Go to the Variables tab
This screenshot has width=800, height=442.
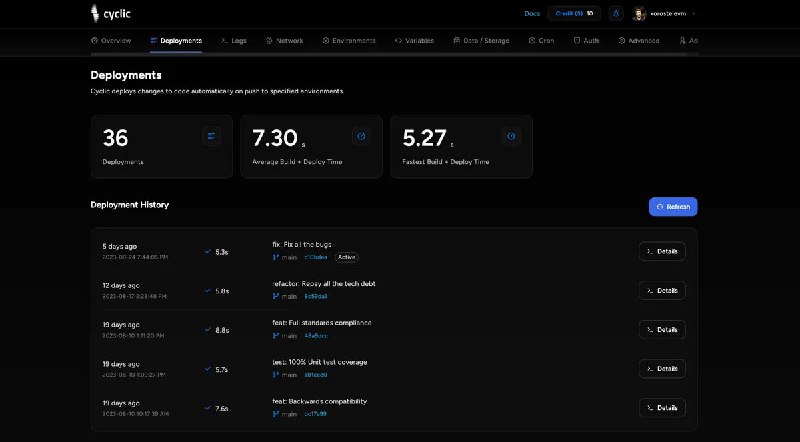click(414, 41)
